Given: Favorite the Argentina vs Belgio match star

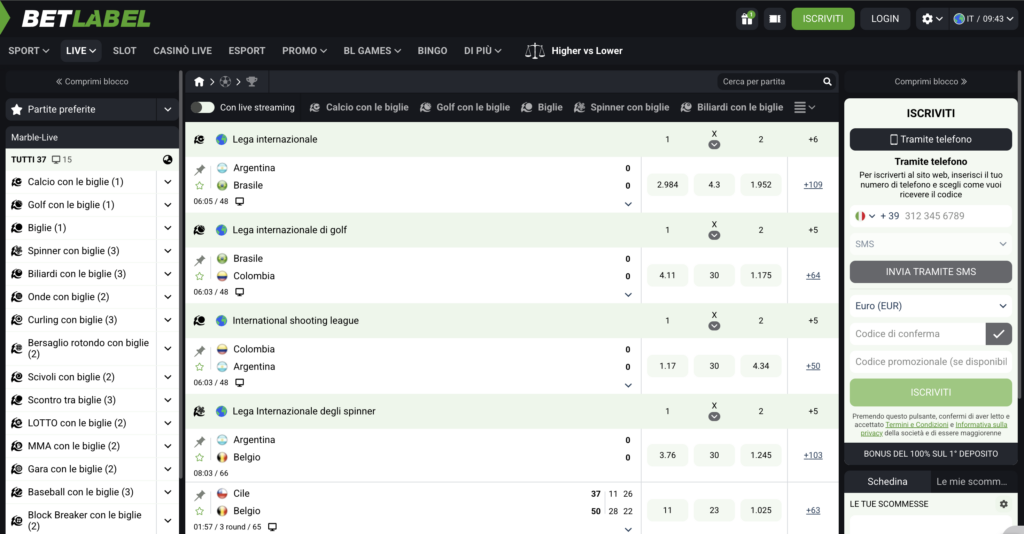Looking at the screenshot, I should 200,458.
